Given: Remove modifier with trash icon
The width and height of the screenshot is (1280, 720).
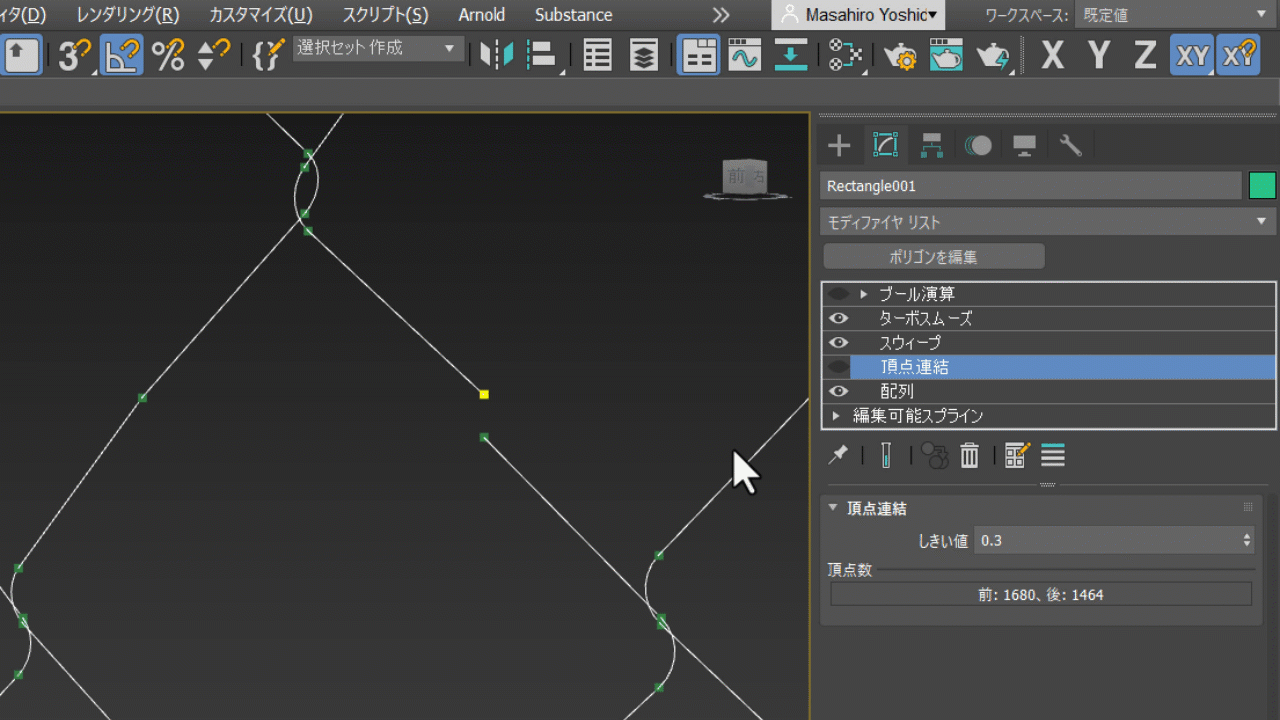Looking at the screenshot, I should 969,456.
